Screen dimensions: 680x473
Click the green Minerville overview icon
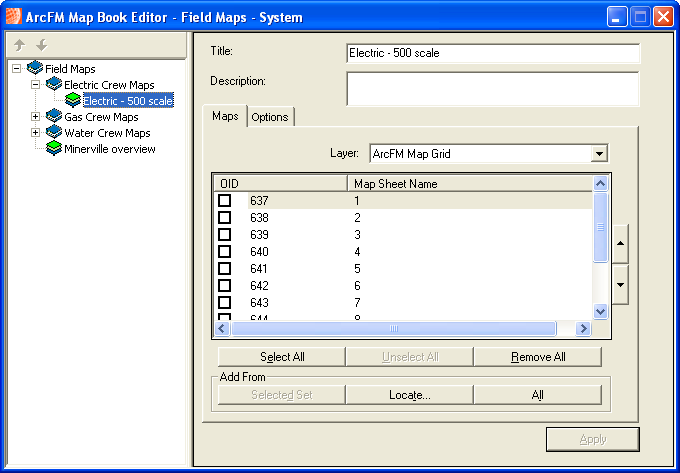click(54, 148)
